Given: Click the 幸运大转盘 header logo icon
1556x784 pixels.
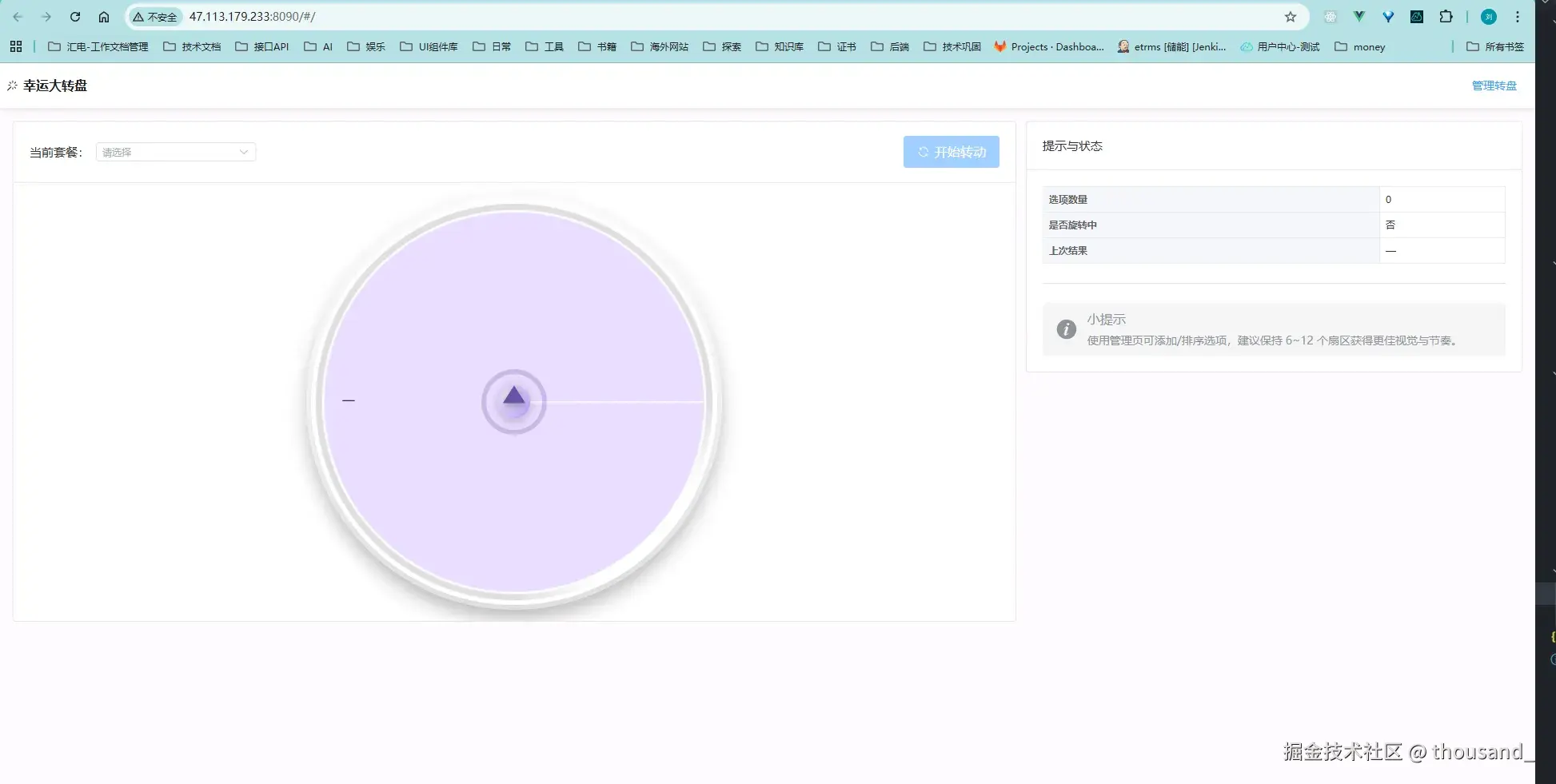Looking at the screenshot, I should tap(12, 86).
